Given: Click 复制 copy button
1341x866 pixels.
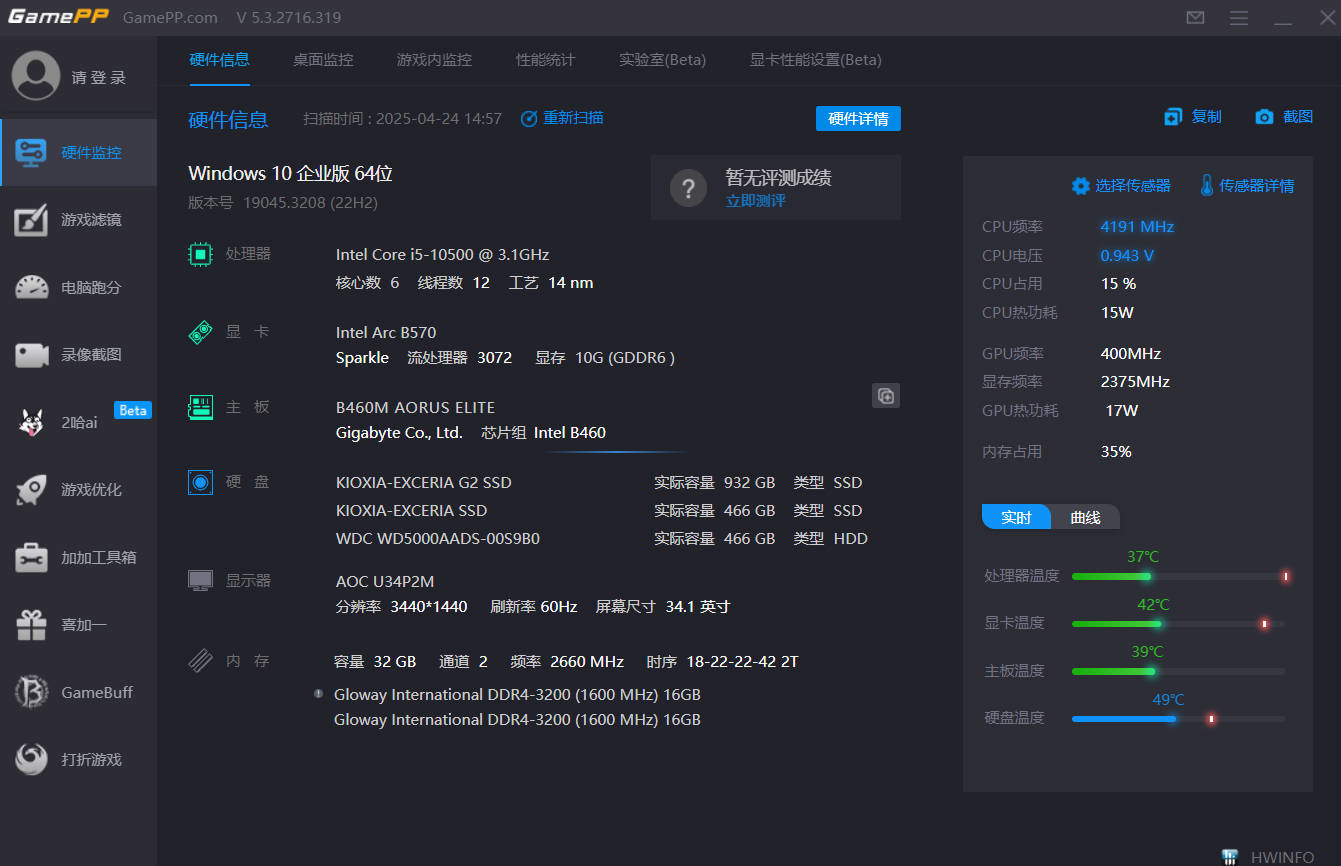Looking at the screenshot, I should point(1193,117).
